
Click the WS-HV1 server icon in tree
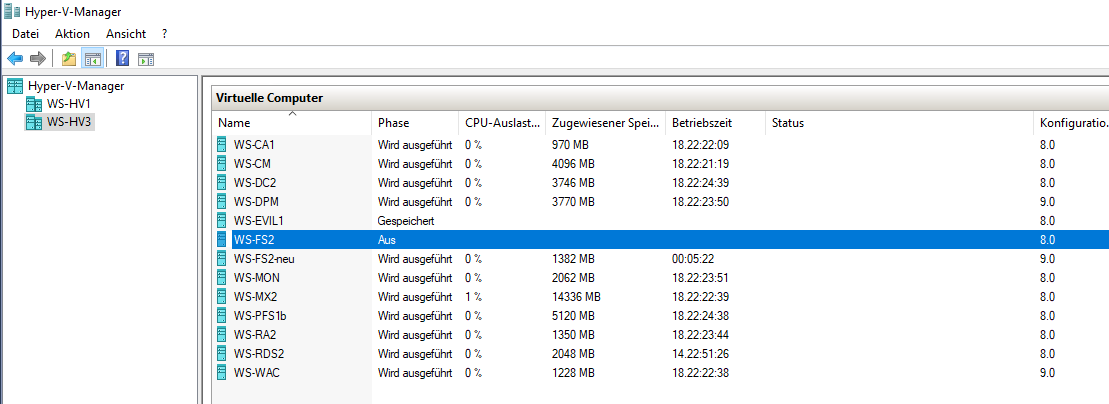coord(34,105)
